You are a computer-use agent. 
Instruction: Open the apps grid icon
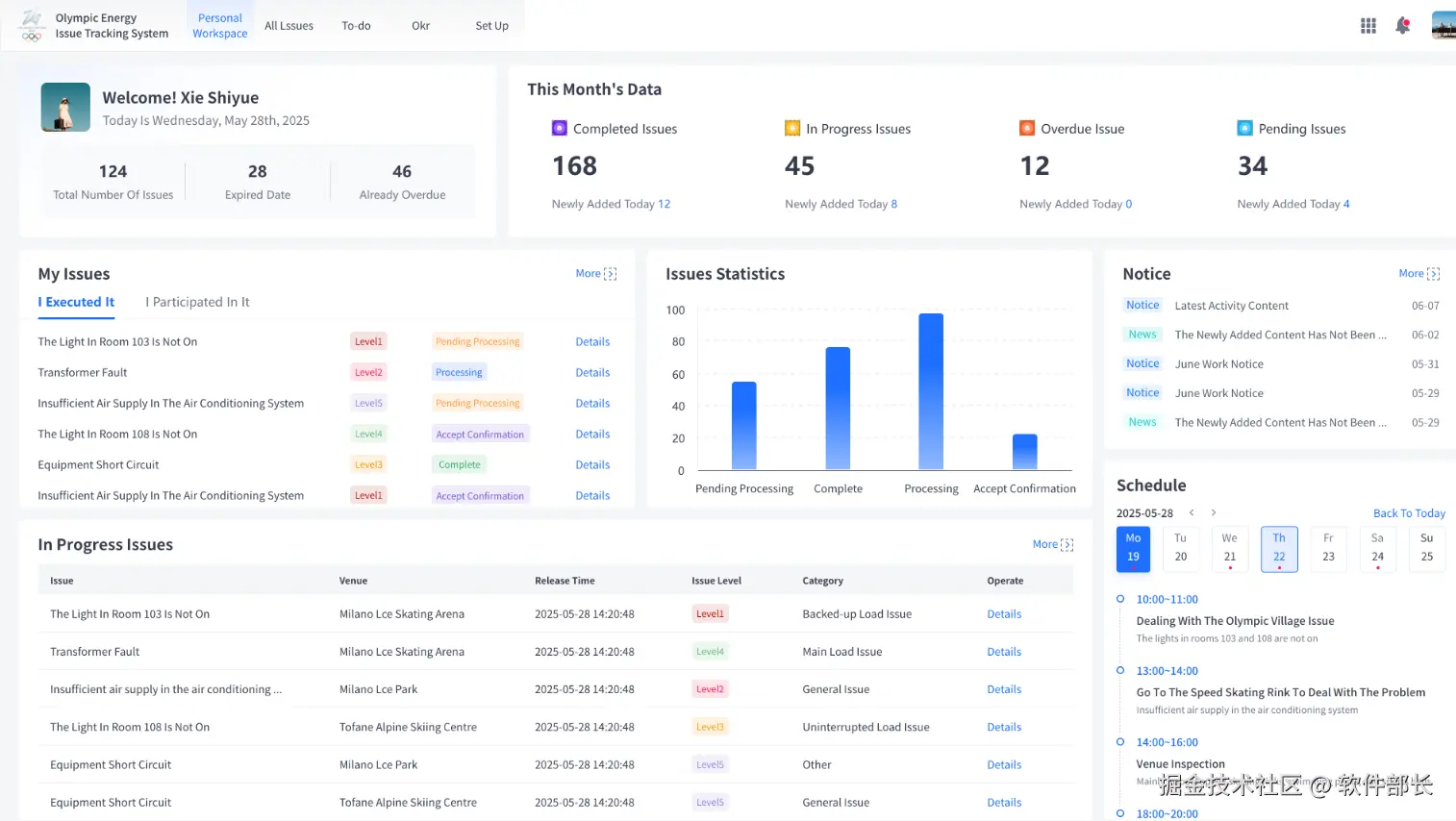(x=1368, y=26)
